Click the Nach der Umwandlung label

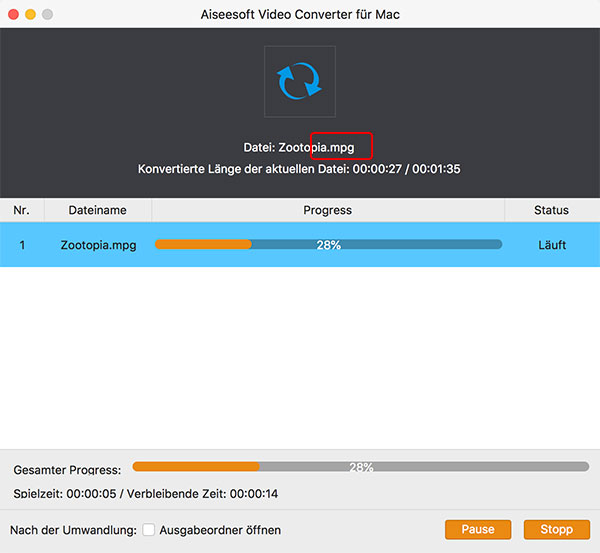pos(73,530)
